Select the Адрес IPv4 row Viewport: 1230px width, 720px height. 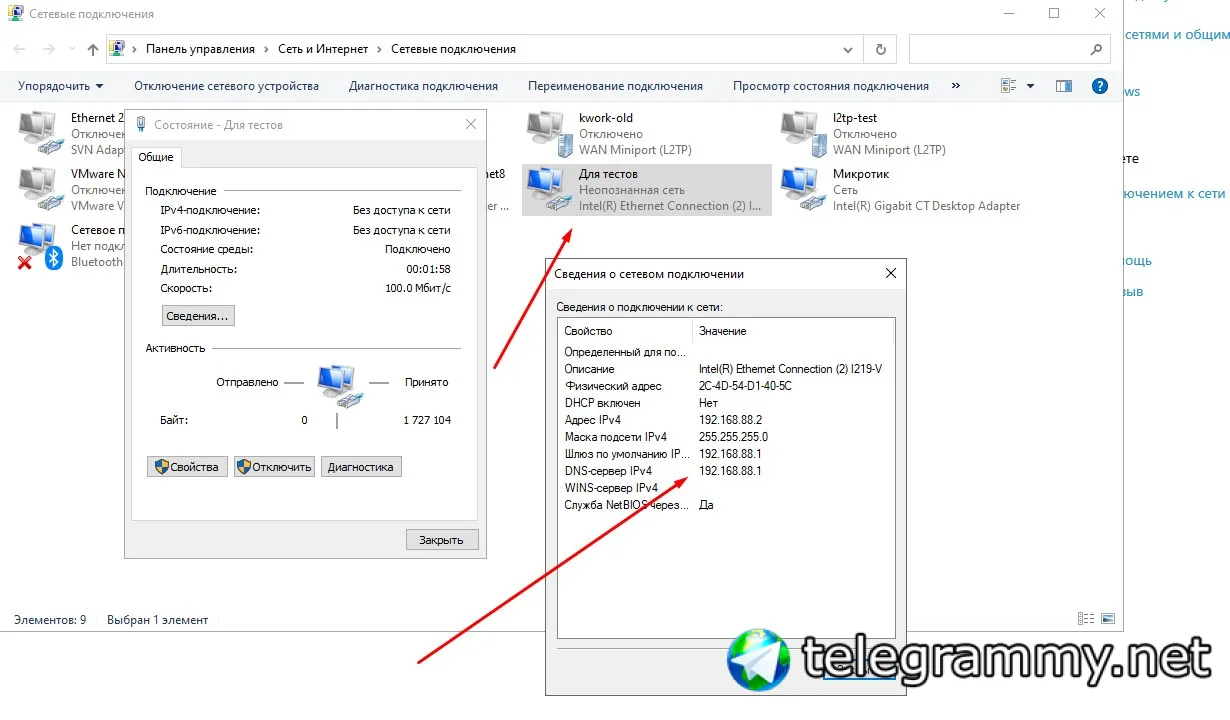[726, 420]
